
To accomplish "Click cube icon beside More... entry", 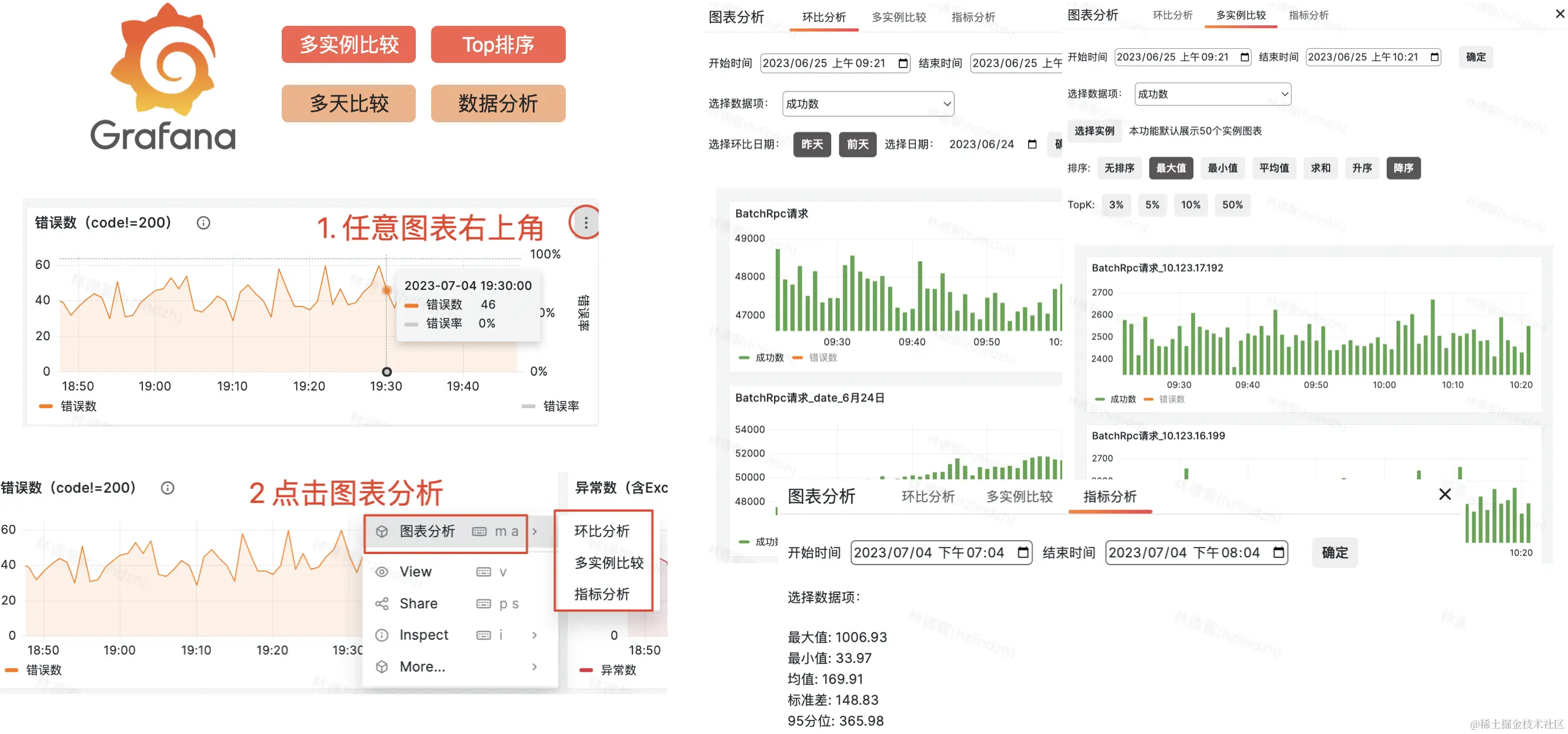I will [382, 666].
